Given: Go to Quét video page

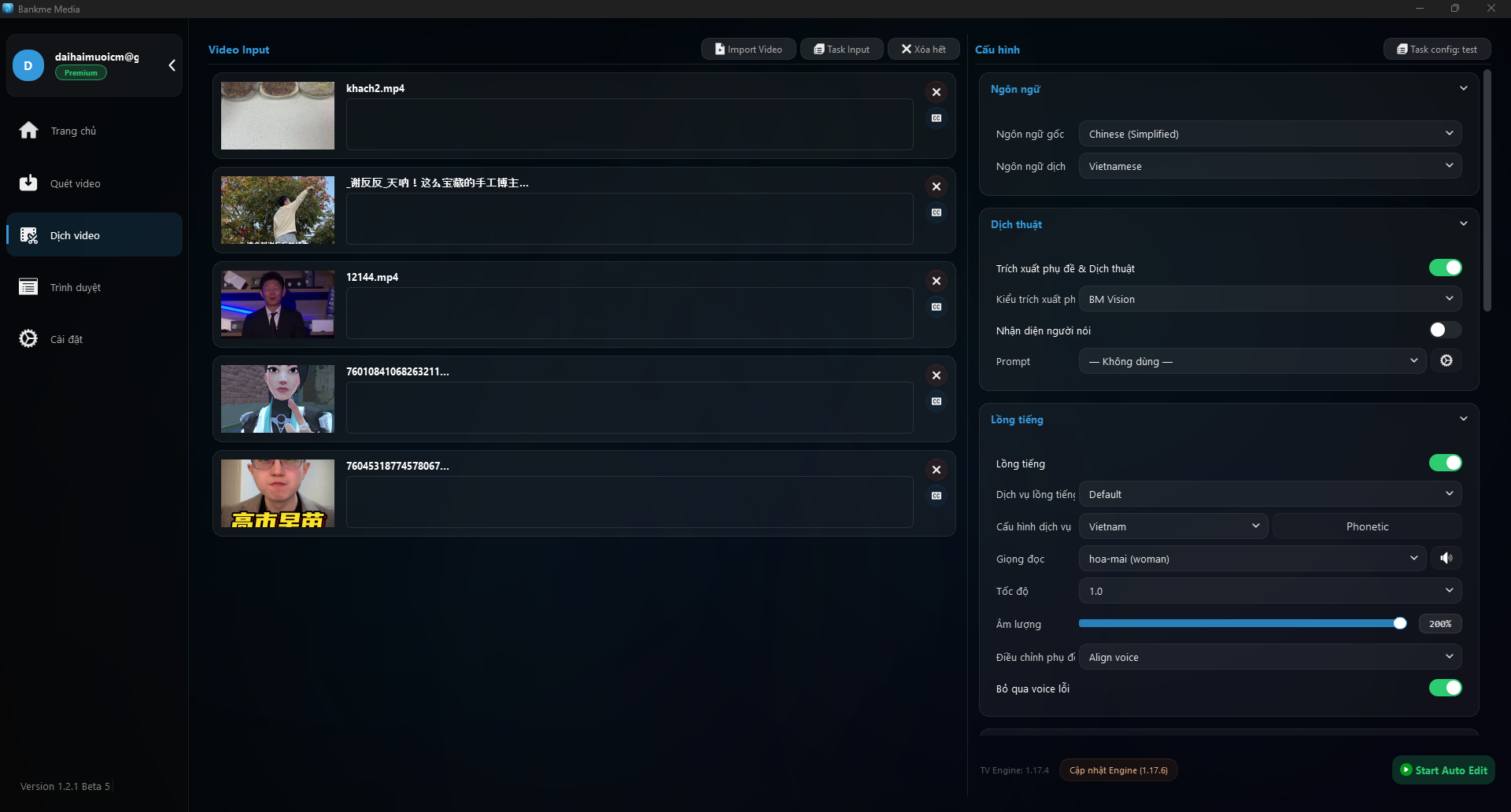Looking at the screenshot, I should point(75,183).
